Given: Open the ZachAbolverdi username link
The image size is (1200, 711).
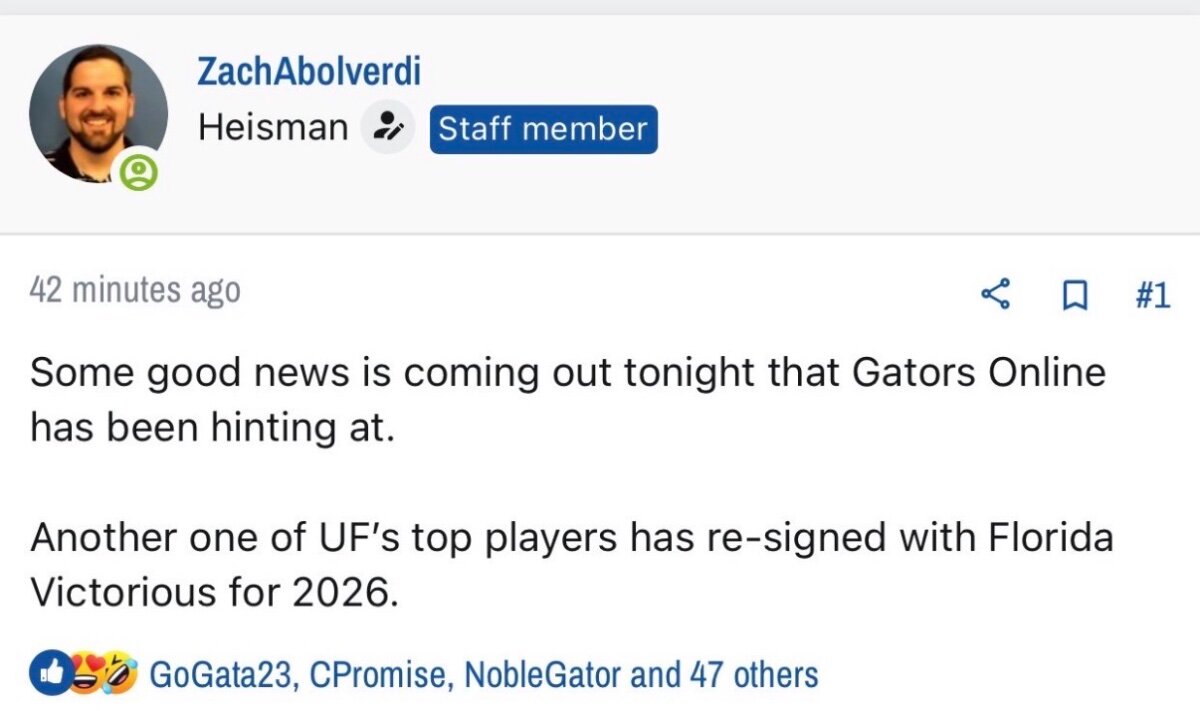Looking at the screenshot, I should 309,71.
